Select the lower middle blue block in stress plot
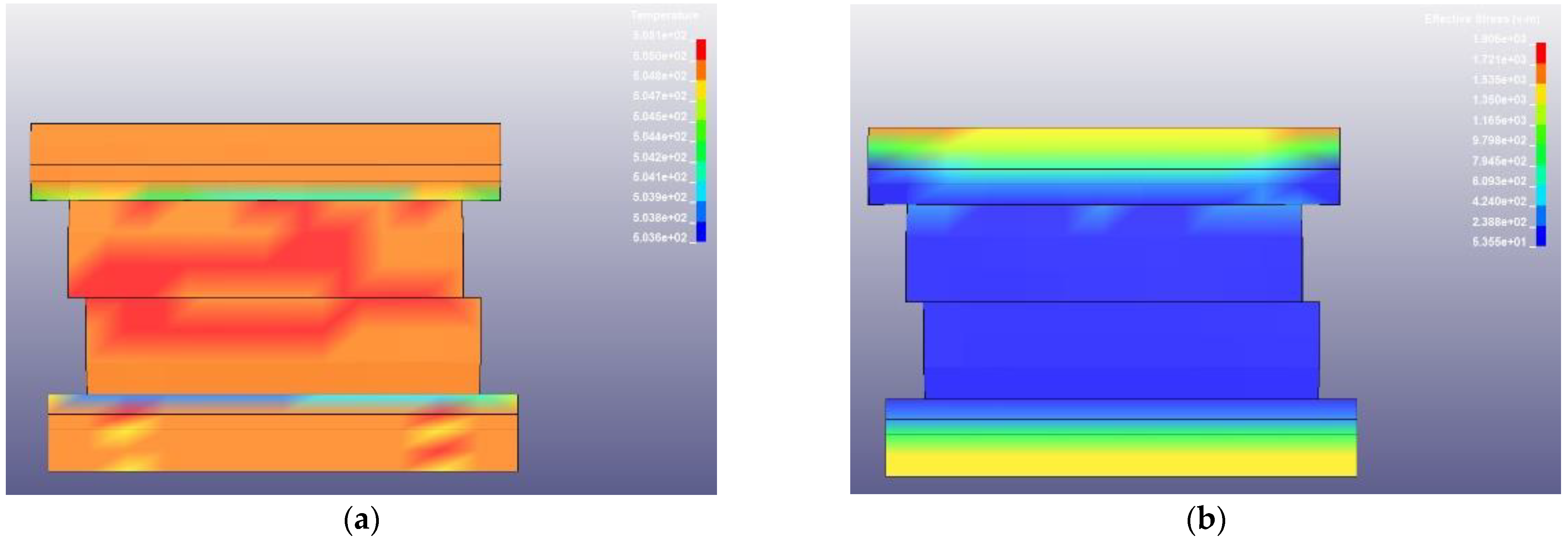Viewport: 1568px width, 541px height. pos(1121,350)
